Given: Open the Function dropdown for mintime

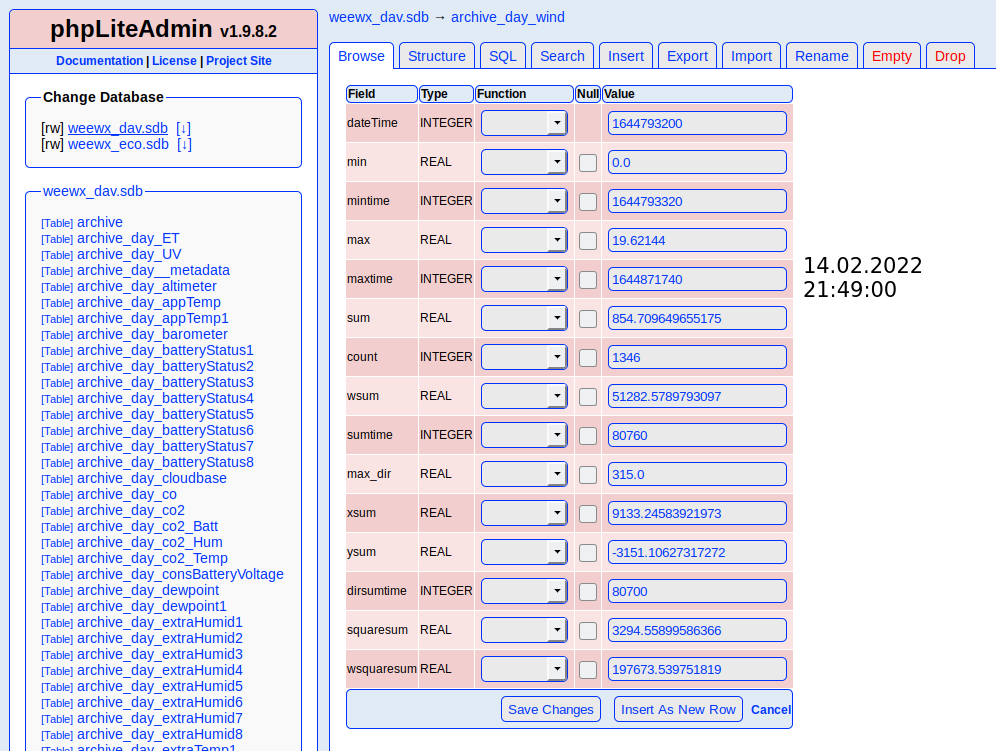Looking at the screenshot, I should pyautogui.click(x=522, y=200).
